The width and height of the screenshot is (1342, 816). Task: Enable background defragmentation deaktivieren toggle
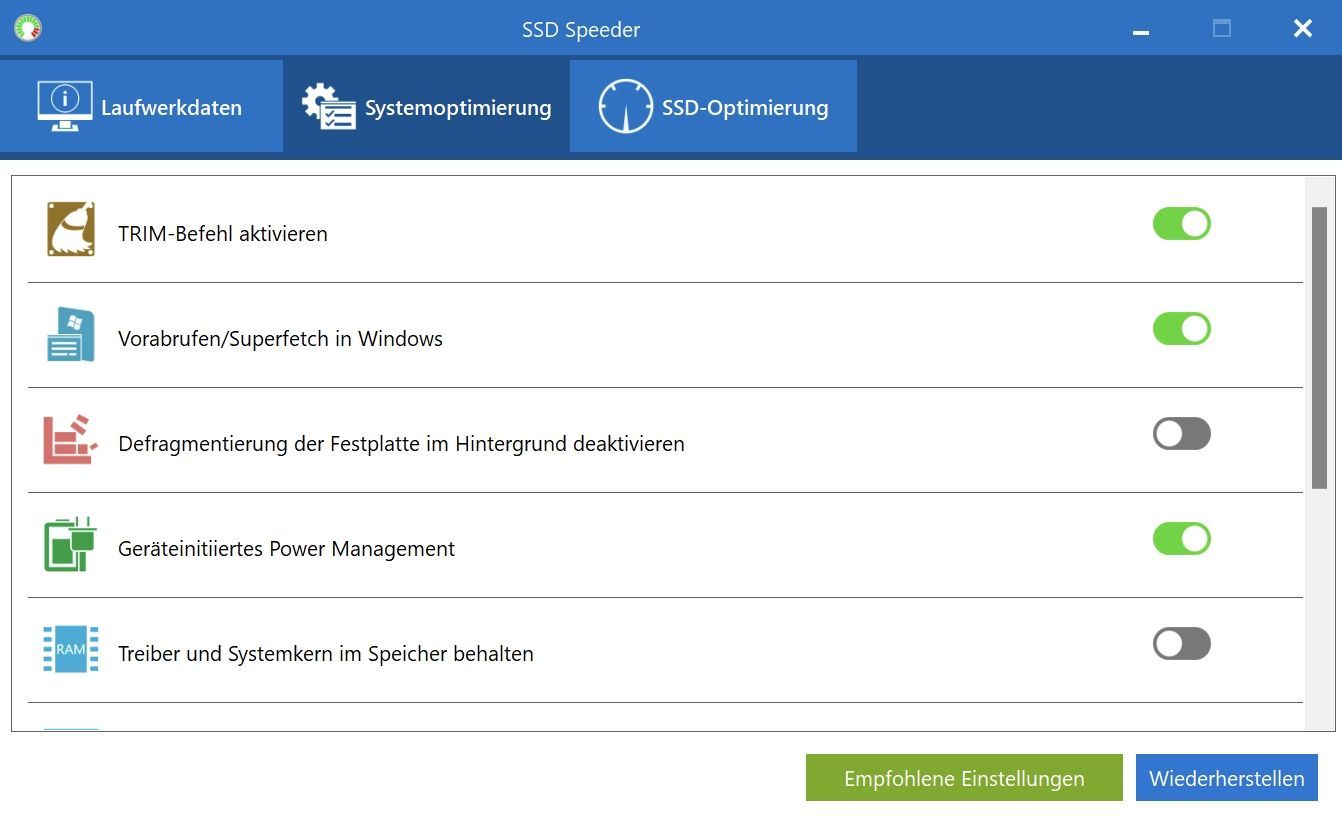[x=1181, y=434]
